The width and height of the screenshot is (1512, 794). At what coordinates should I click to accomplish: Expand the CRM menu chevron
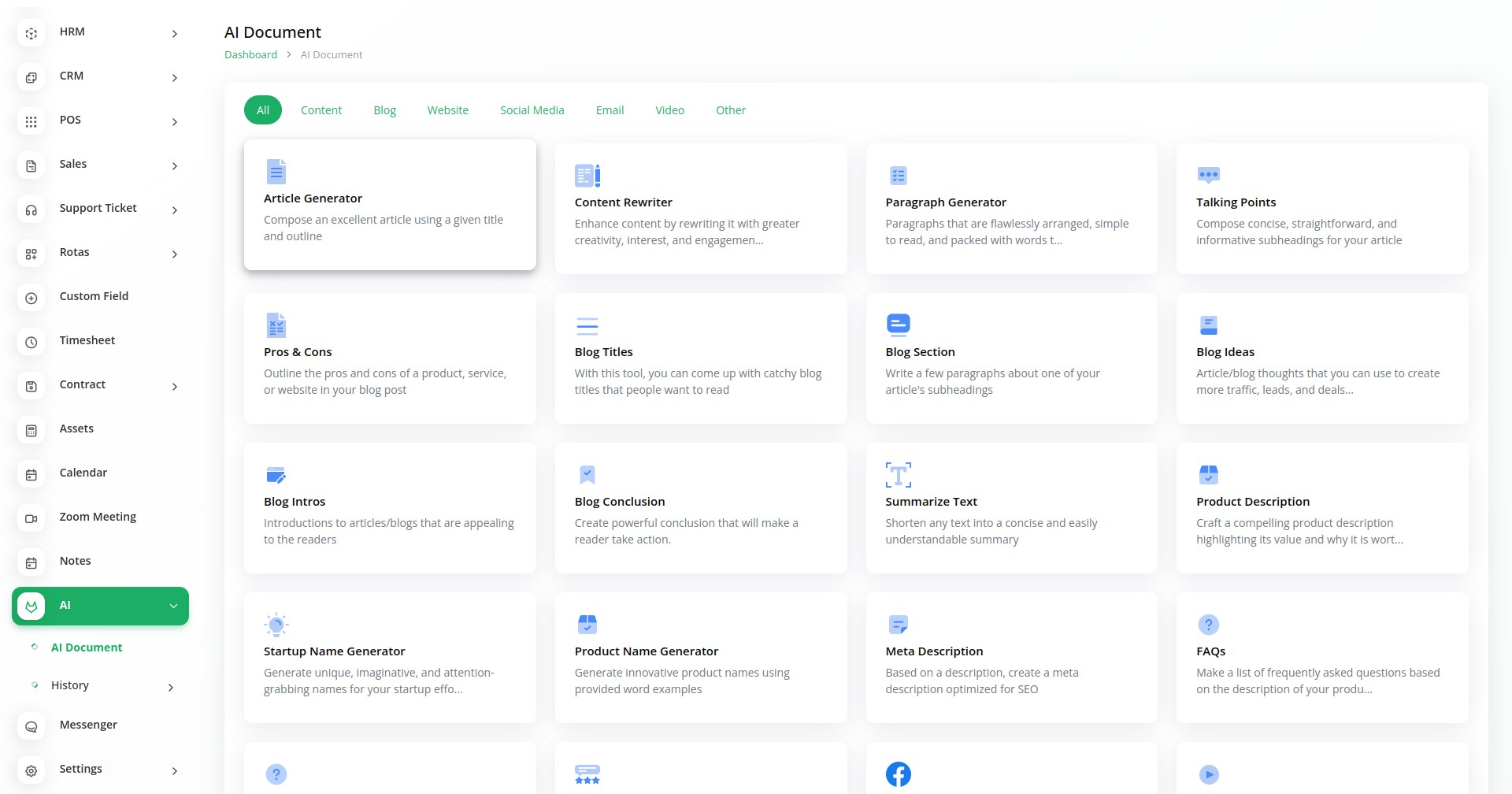pos(175,78)
